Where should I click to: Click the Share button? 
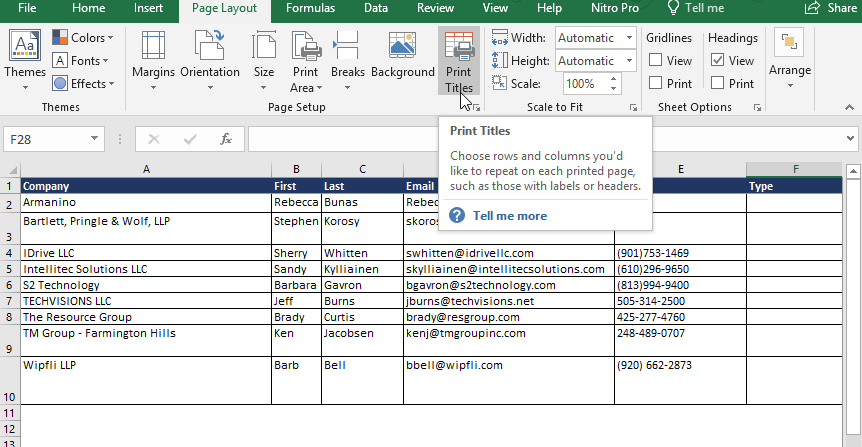[x=831, y=9]
